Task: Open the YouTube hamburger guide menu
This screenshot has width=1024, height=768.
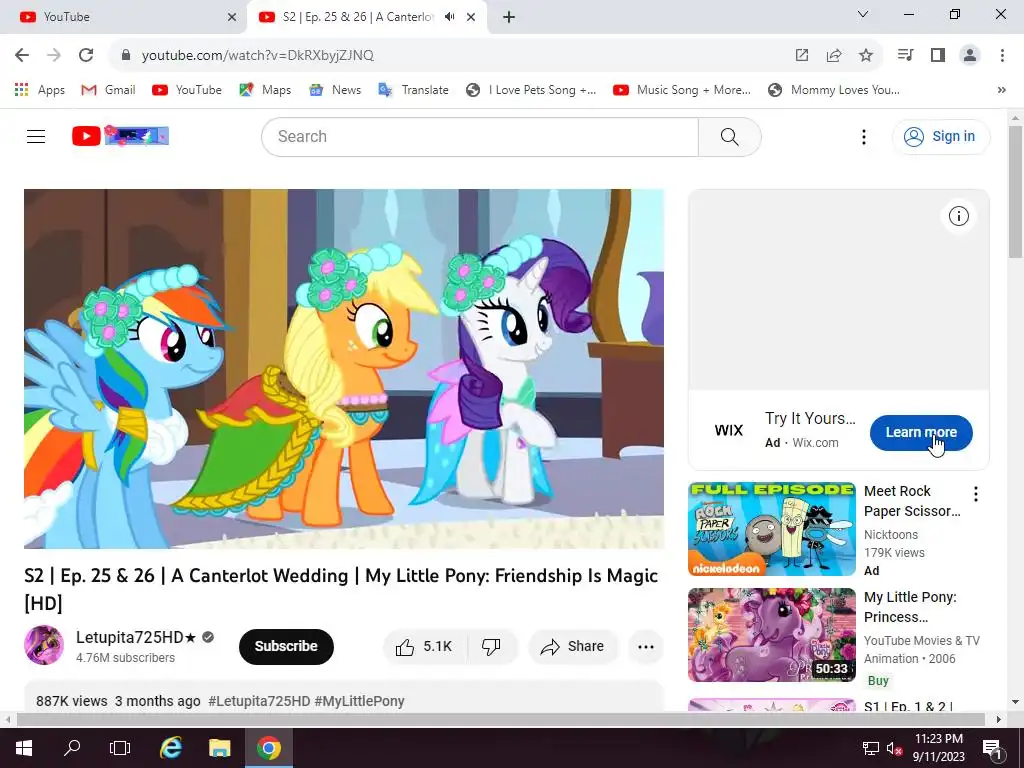Action: click(x=36, y=136)
